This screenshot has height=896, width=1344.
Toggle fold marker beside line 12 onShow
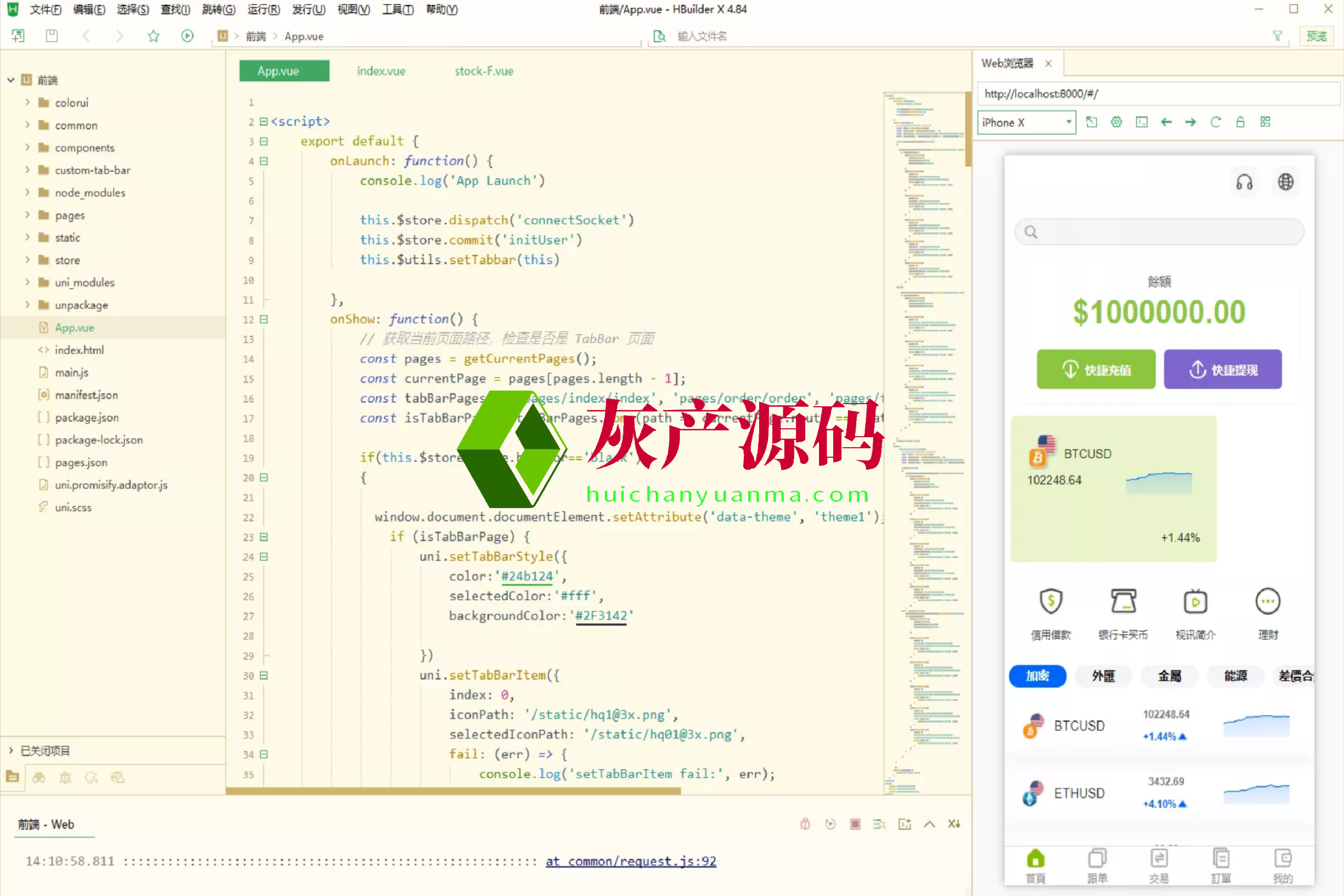click(264, 320)
